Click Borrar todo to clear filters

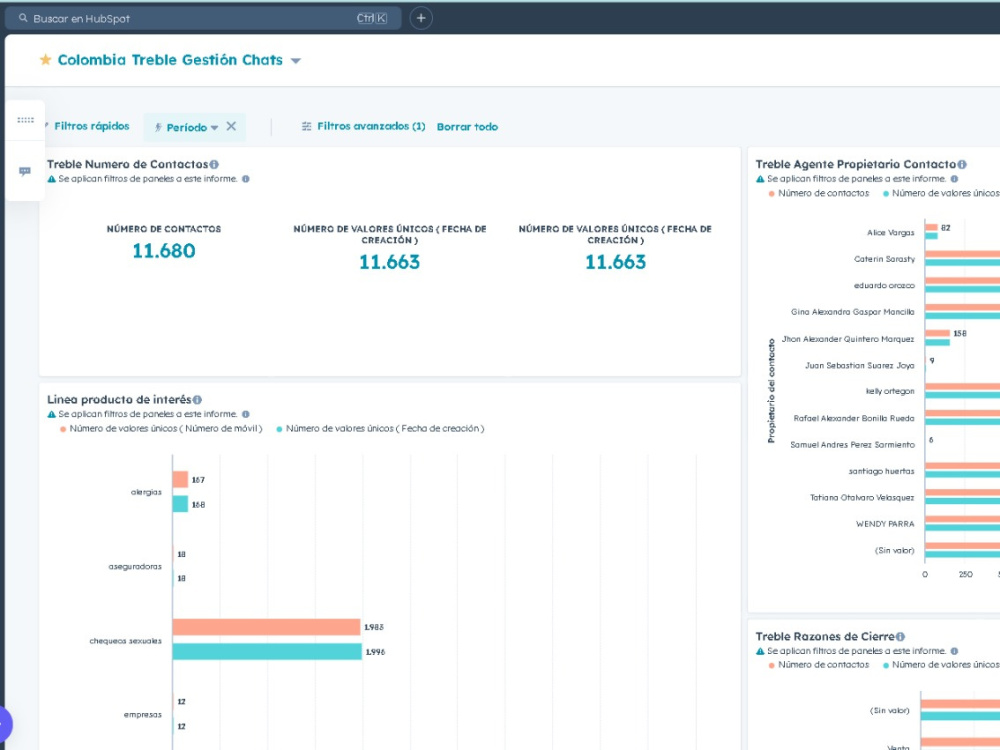click(467, 127)
